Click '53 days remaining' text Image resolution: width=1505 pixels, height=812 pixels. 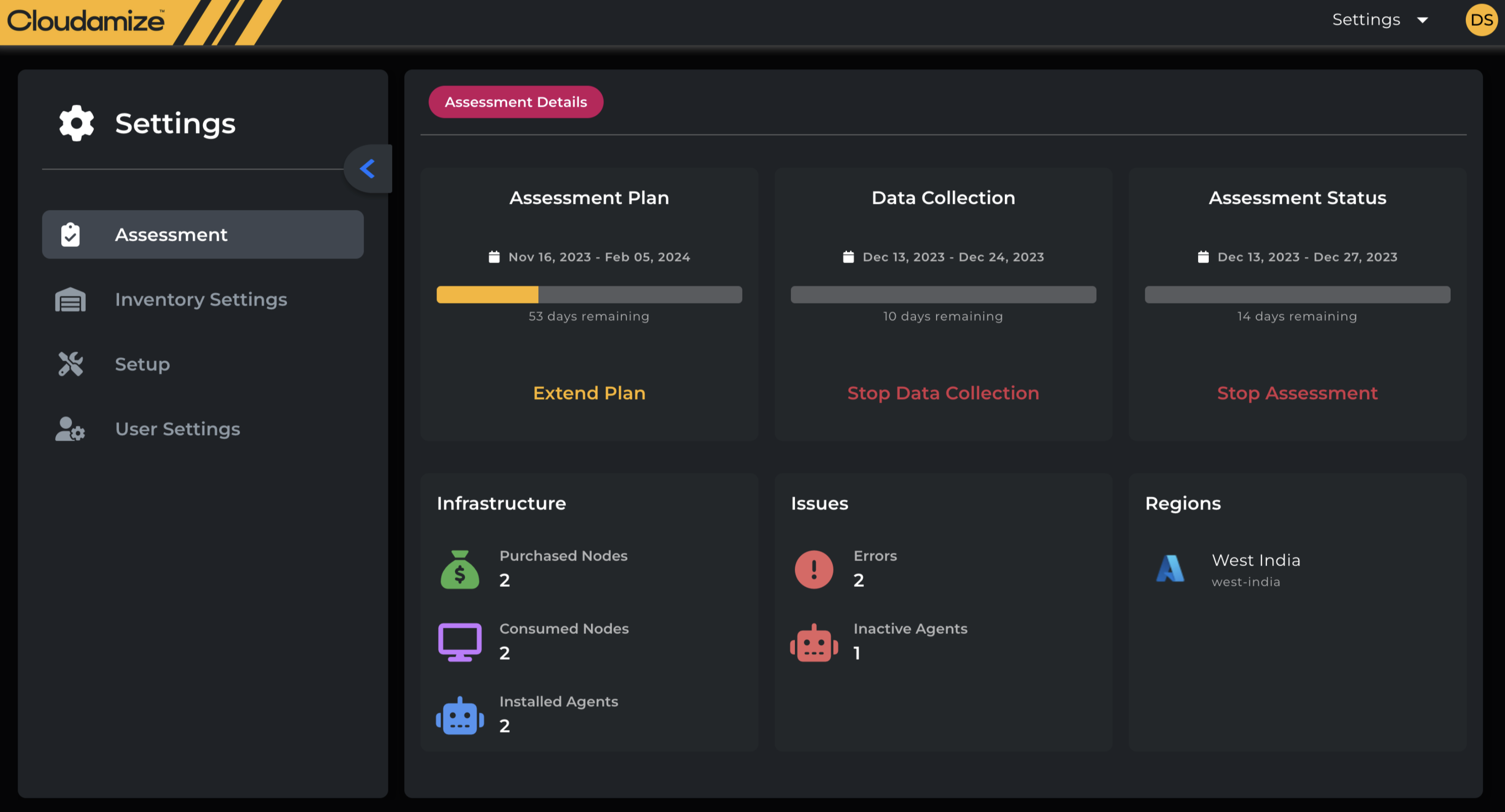(589, 316)
